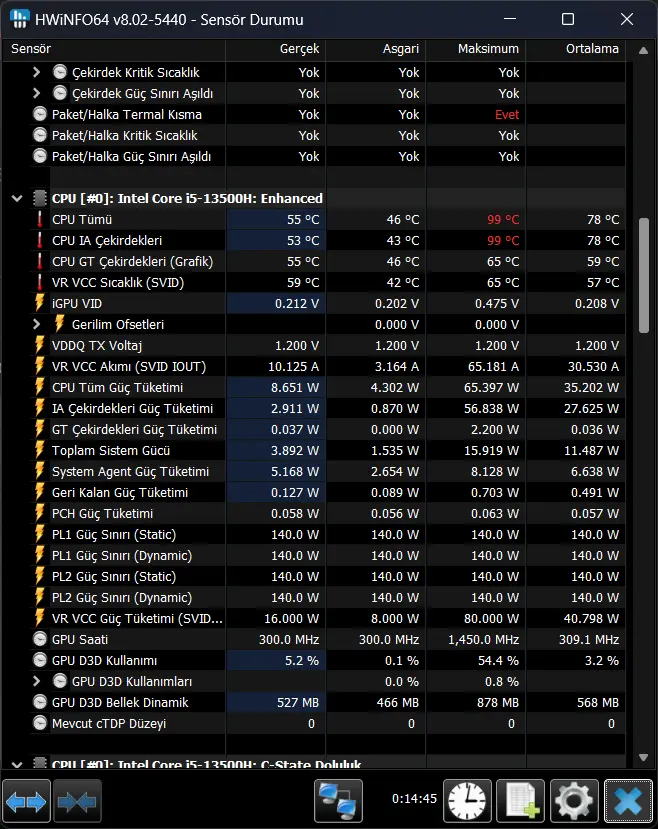Click the HWiNFO64 app icon in title bar
This screenshot has height=829, width=658.
click(20, 19)
